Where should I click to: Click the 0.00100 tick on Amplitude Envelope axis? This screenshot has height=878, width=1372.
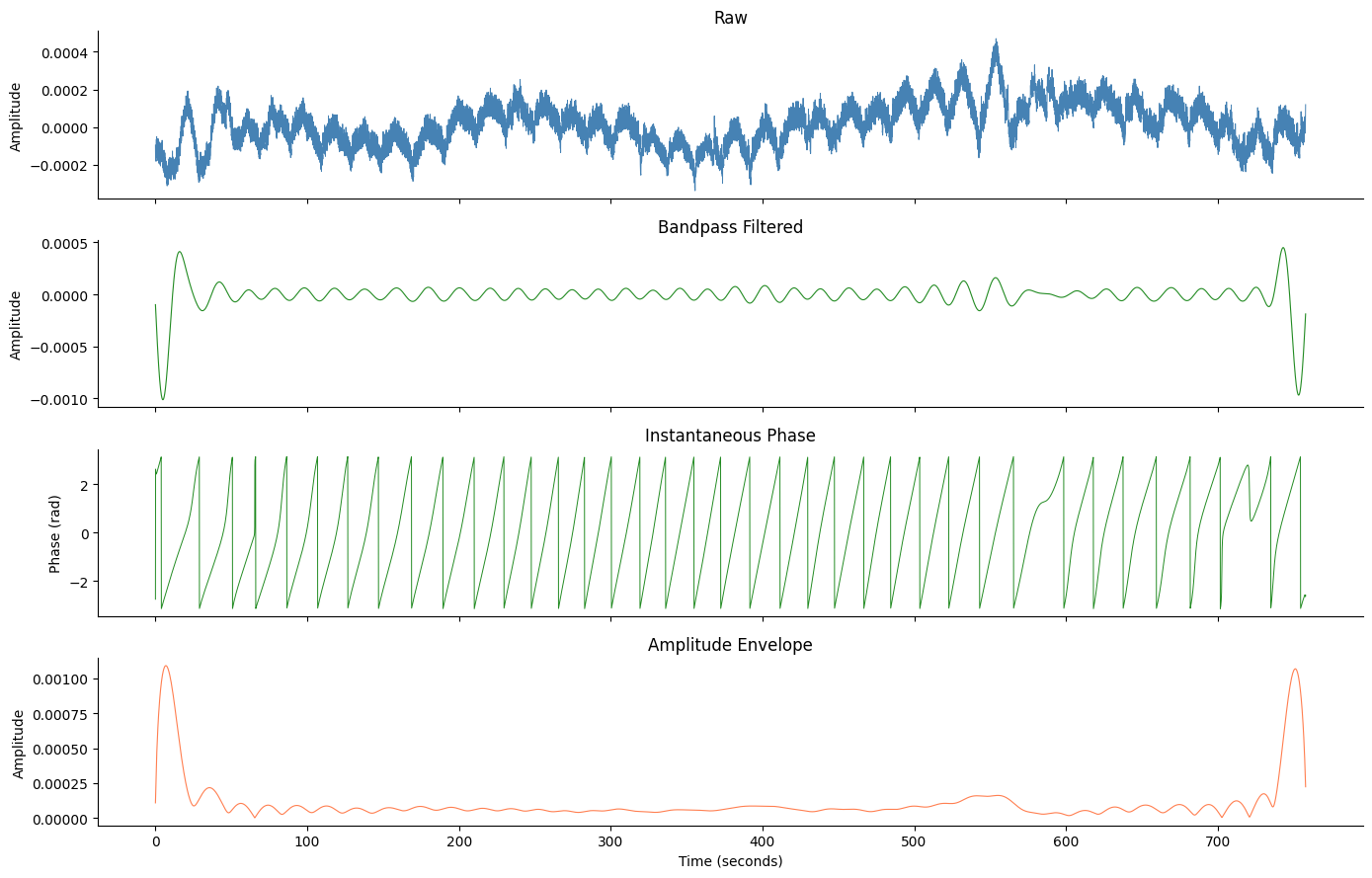pyautogui.click(x=57, y=679)
